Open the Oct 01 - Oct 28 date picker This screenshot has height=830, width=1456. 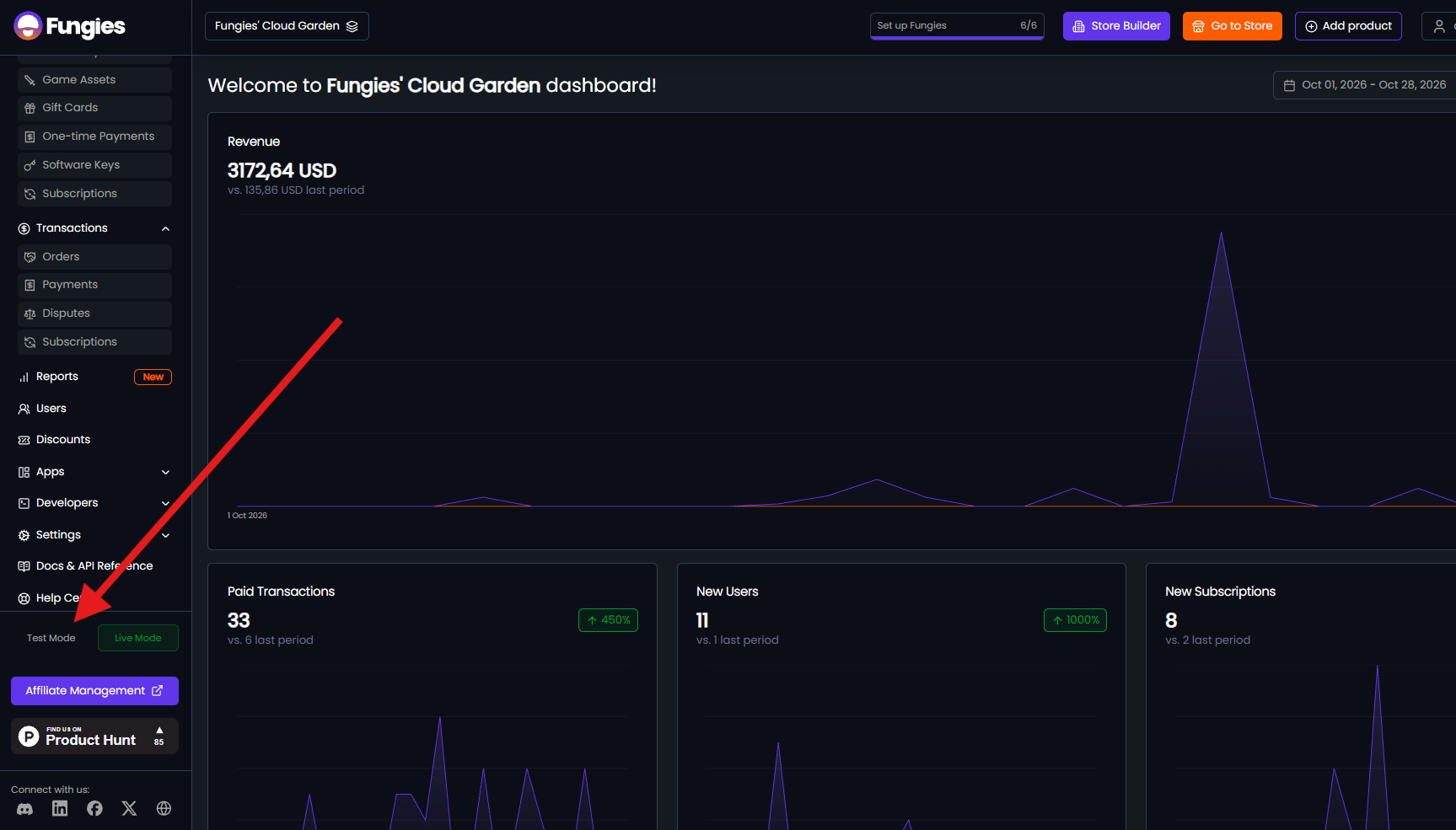pyautogui.click(x=1366, y=85)
